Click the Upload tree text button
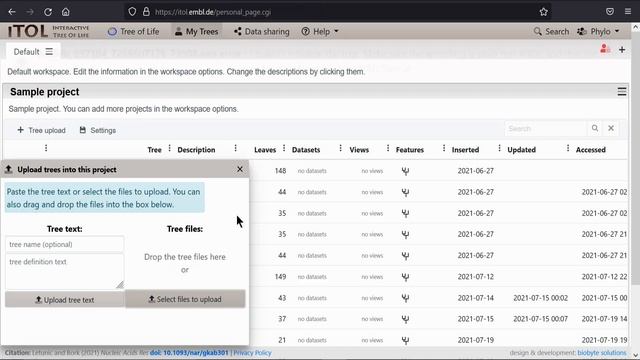Screen dimensions: 640x360 64,300
